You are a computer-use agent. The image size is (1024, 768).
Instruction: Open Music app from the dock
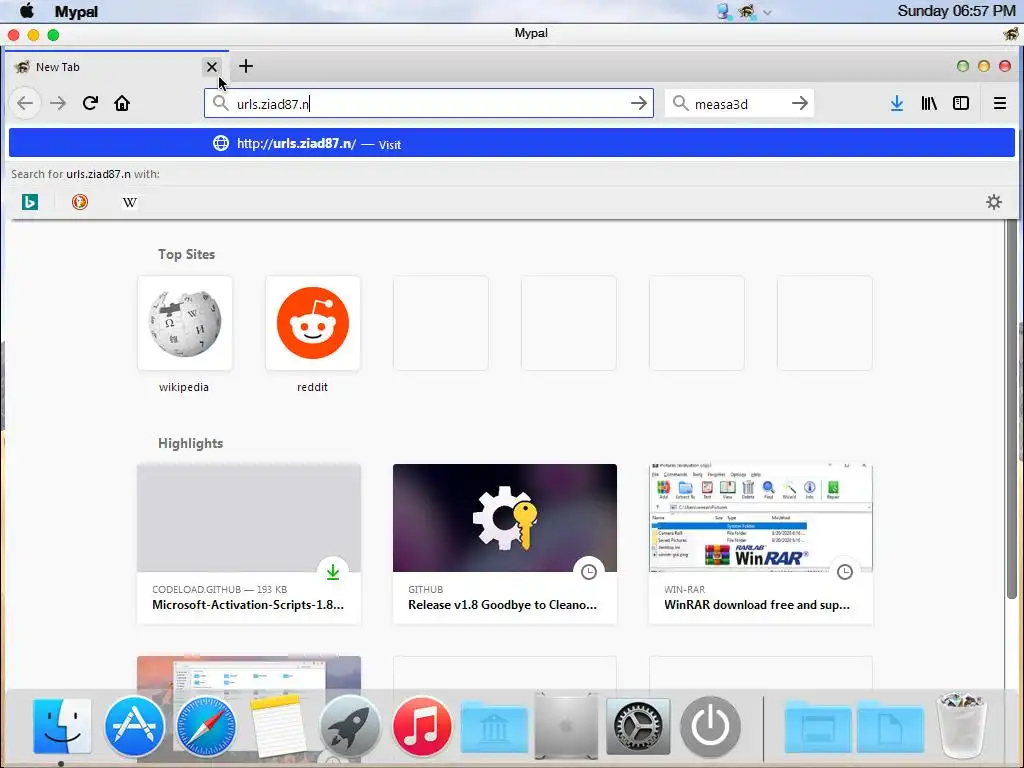[x=421, y=726]
